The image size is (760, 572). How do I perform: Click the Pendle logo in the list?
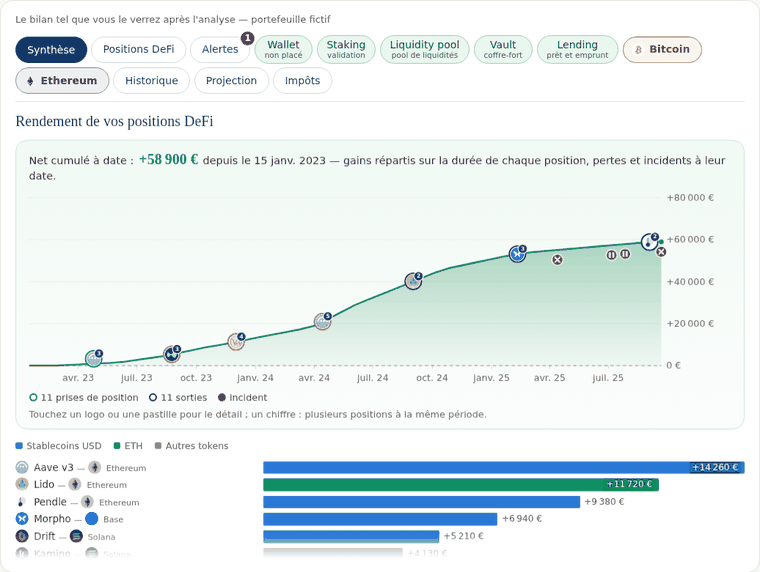click(22, 502)
